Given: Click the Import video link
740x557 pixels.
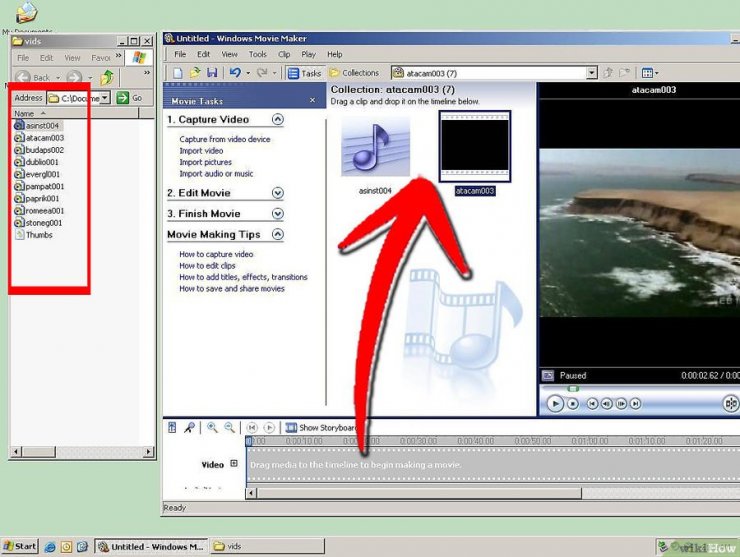Looking at the screenshot, I should click(x=201, y=151).
